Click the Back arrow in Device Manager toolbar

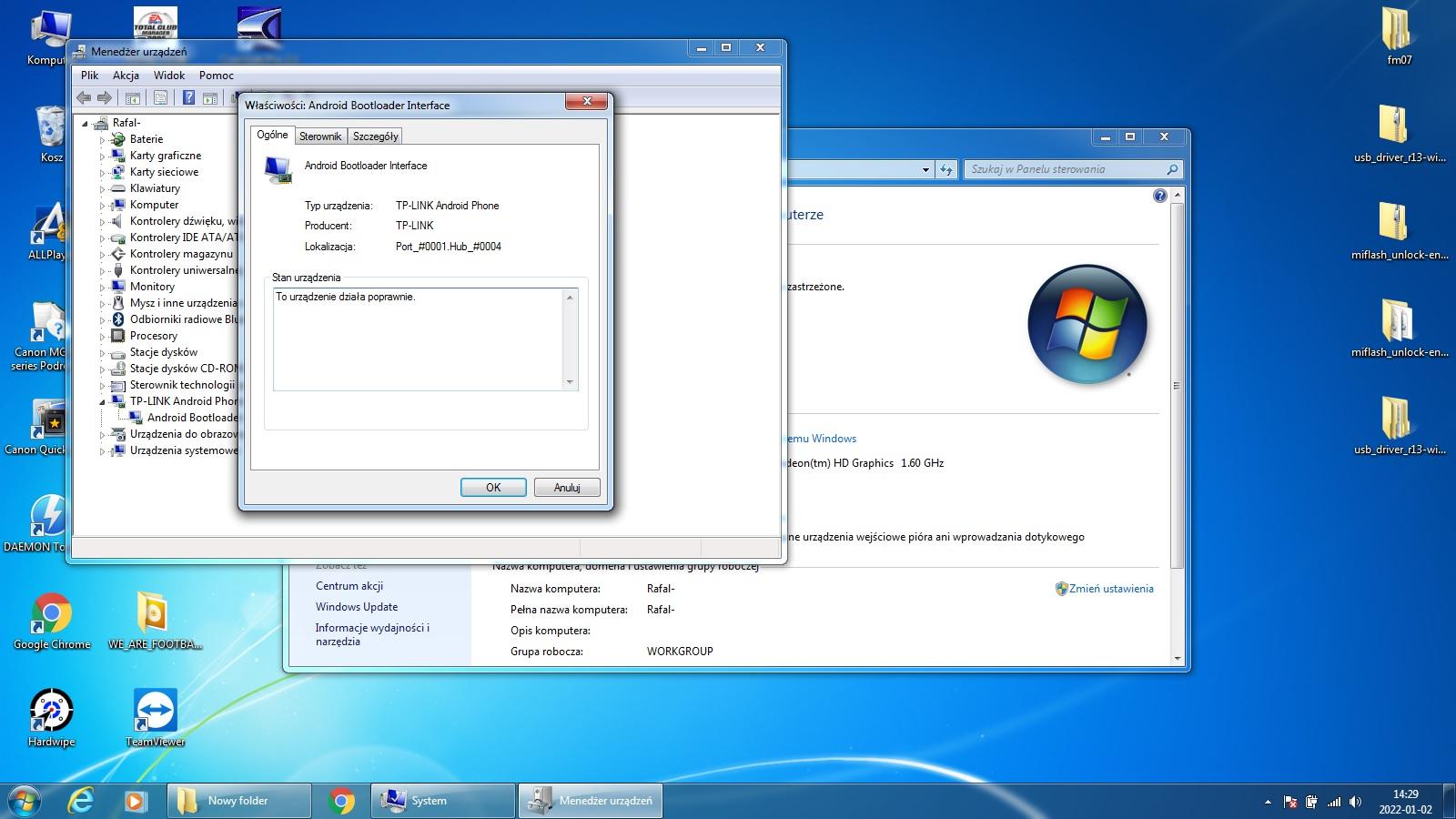(85, 97)
